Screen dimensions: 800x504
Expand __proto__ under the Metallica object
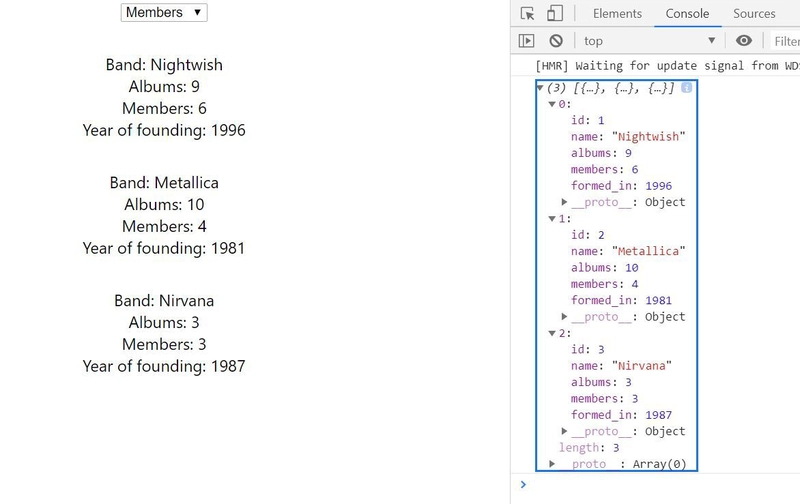564,317
